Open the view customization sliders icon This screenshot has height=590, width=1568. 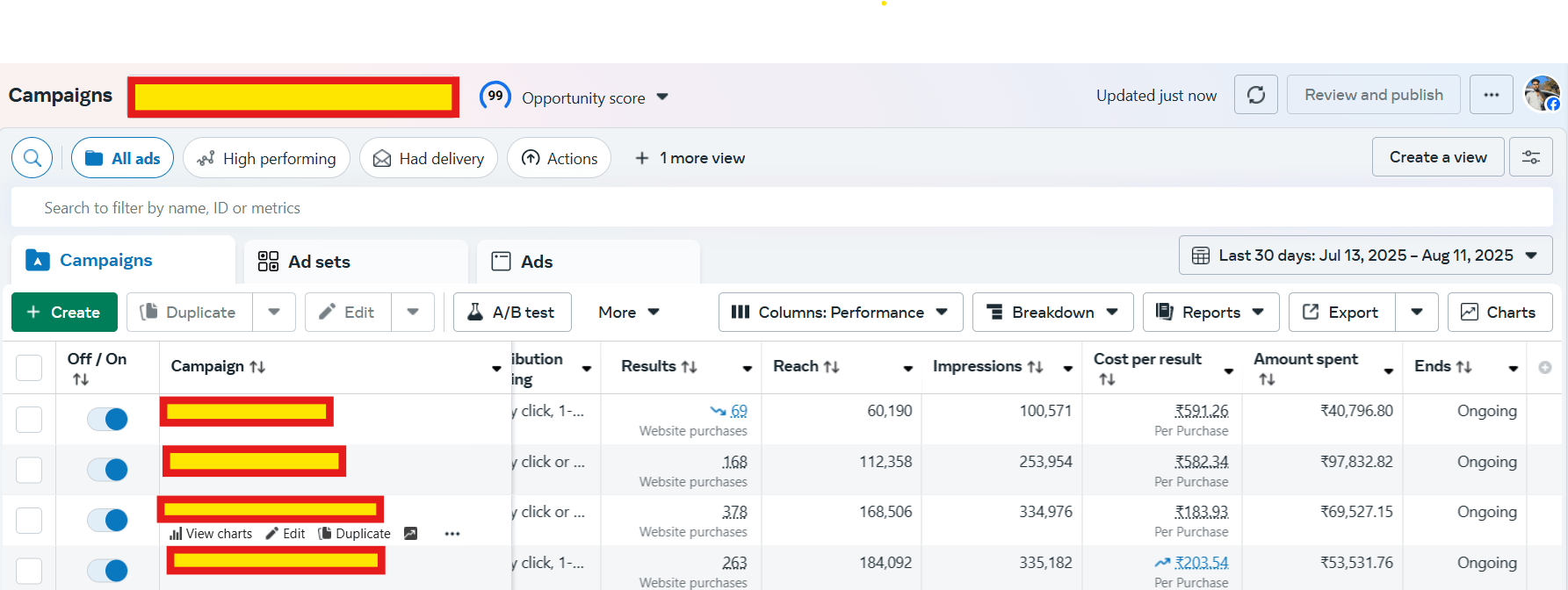click(x=1531, y=157)
